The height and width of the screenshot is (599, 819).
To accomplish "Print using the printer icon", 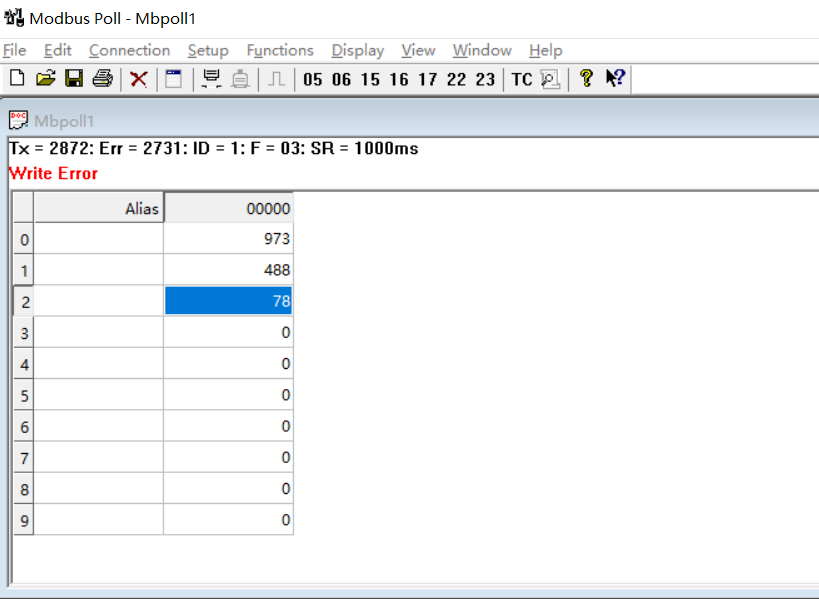I will click(102, 79).
